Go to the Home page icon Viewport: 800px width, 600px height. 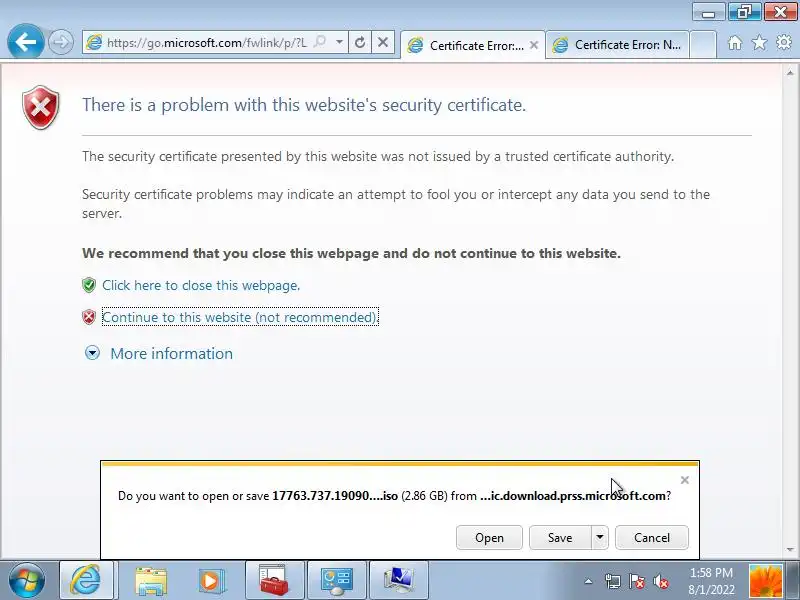click(735, 43)
